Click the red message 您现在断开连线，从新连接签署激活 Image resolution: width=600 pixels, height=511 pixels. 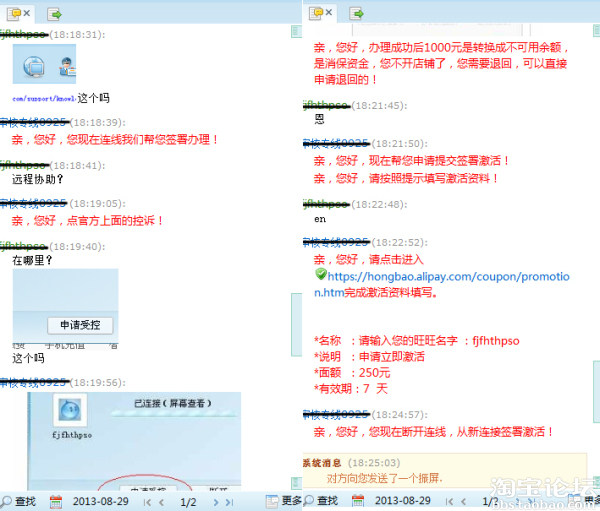[x=434, y=432]
